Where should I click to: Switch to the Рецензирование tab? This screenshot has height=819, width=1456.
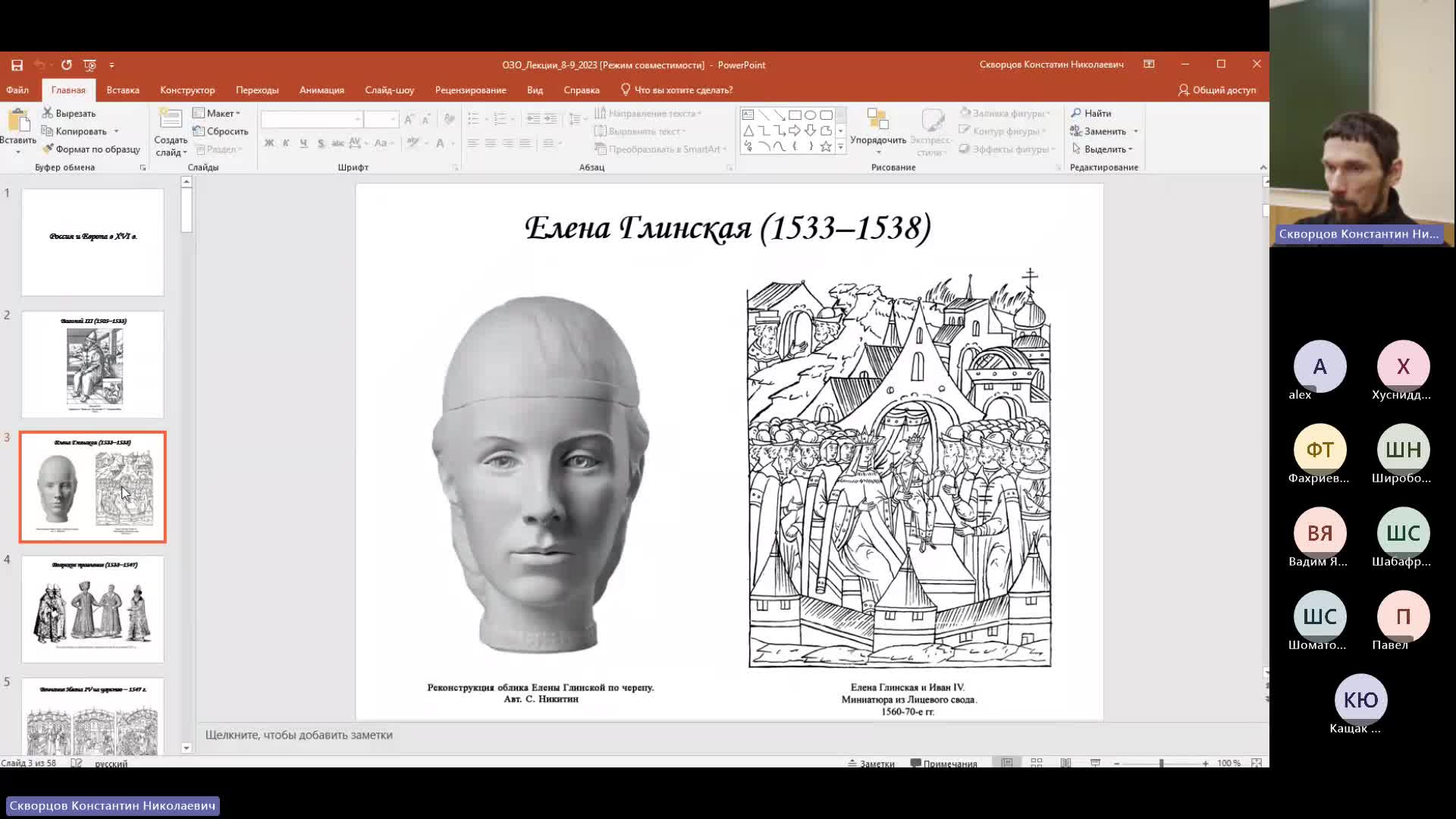[x=471, y=90]
